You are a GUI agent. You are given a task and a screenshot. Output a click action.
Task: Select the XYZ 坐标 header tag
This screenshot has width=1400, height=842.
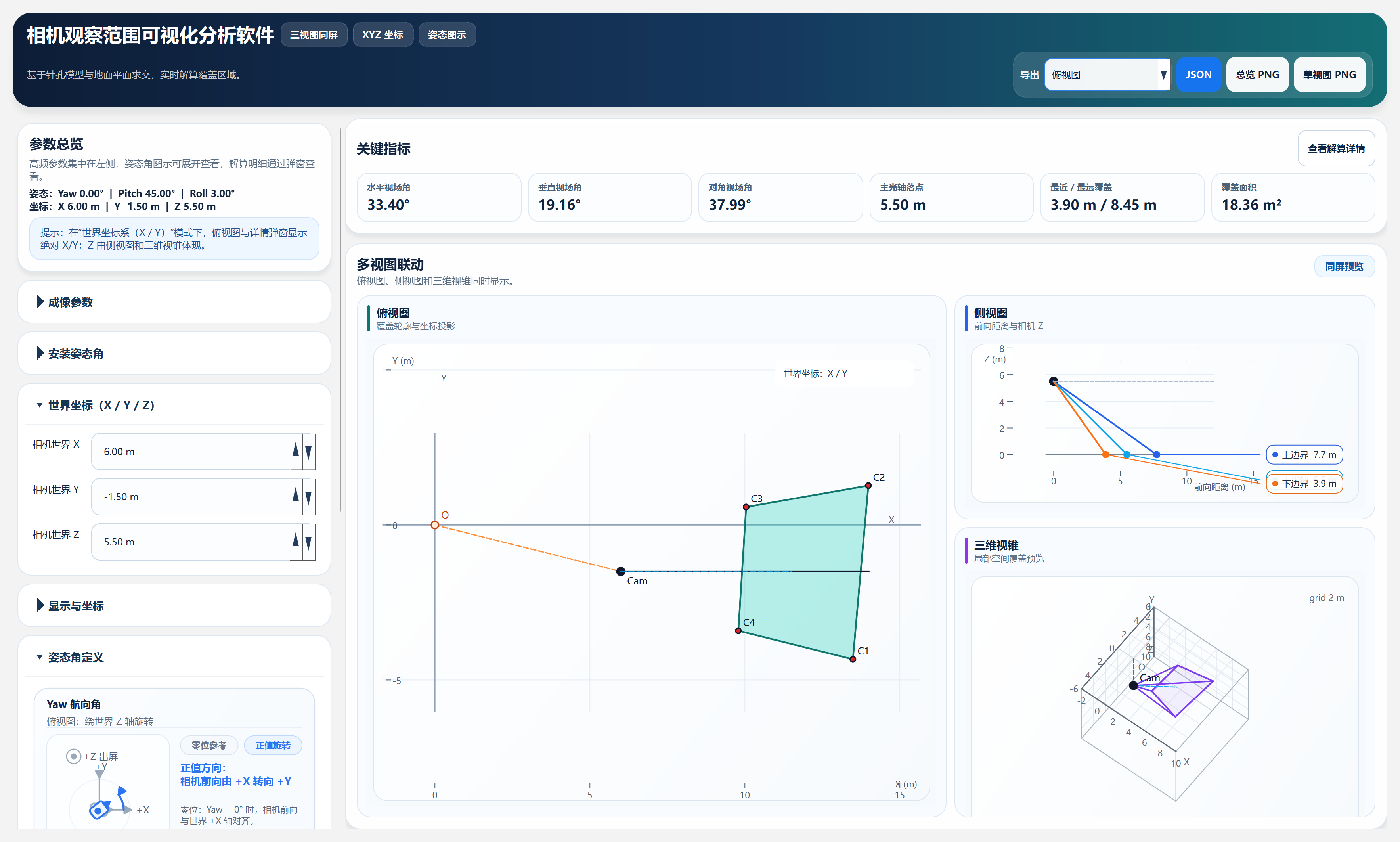383,34
